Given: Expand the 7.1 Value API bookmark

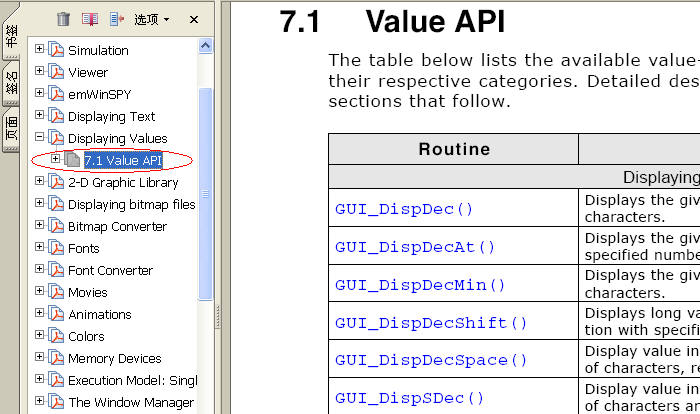Looking at the screenshot, I should pyautogui.click(x=55, y=158).
